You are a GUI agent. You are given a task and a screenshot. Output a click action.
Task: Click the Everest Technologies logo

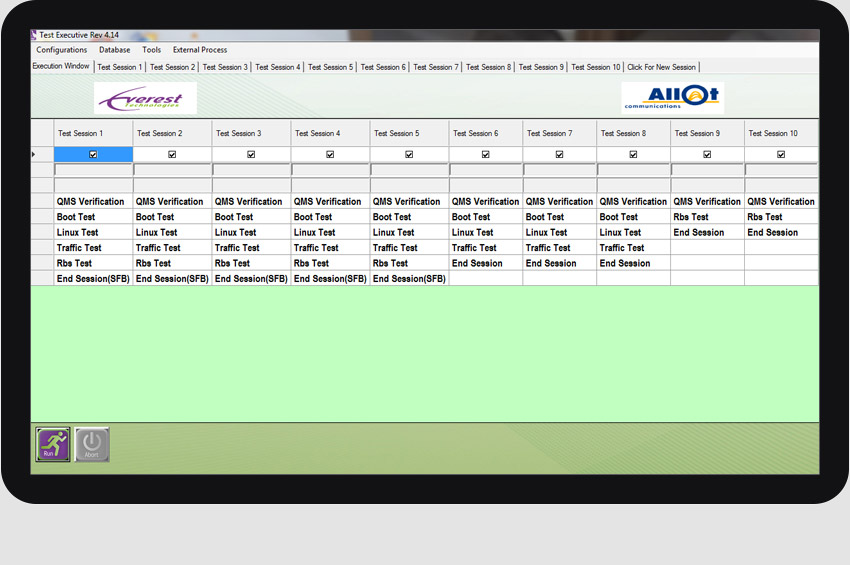(x=145, y=98)
